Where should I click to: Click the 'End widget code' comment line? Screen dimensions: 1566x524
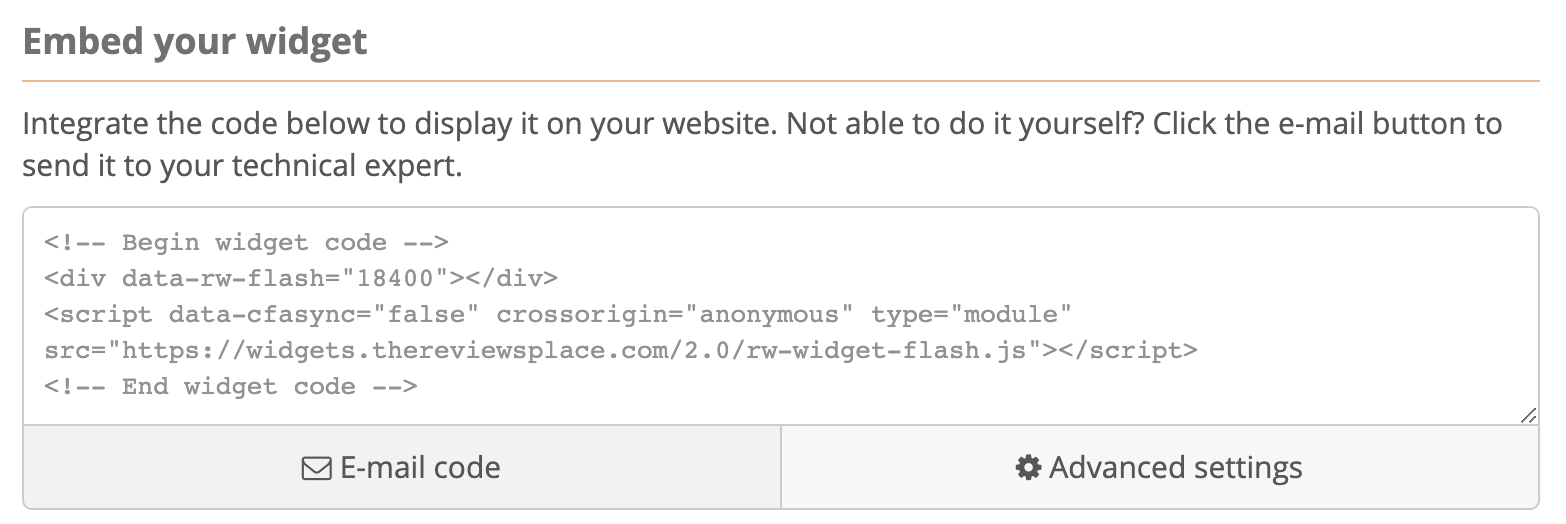(230, 387)
